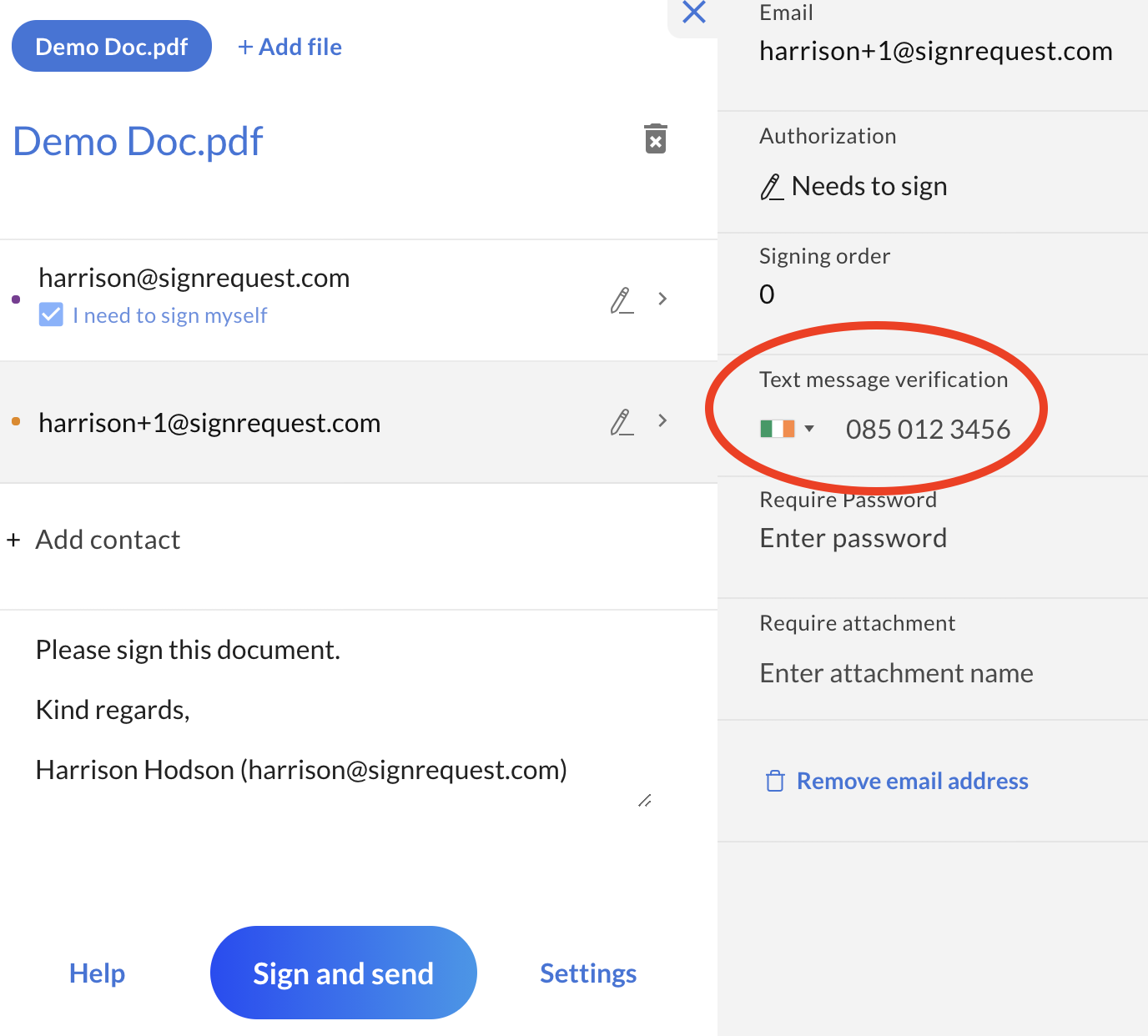Click the pen icon beside Needs to sign
1148x1036 pixels.
click(x=772, y=187)
